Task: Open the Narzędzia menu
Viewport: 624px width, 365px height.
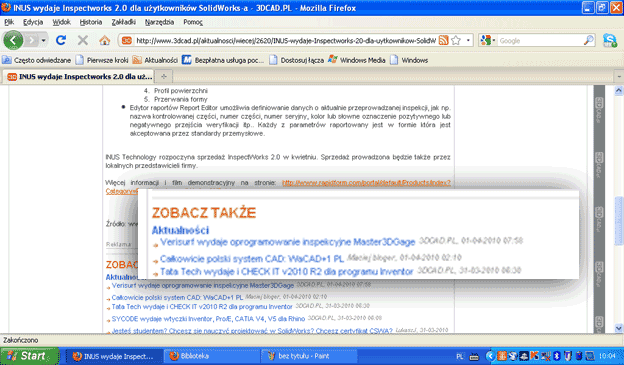Action: 159,22
